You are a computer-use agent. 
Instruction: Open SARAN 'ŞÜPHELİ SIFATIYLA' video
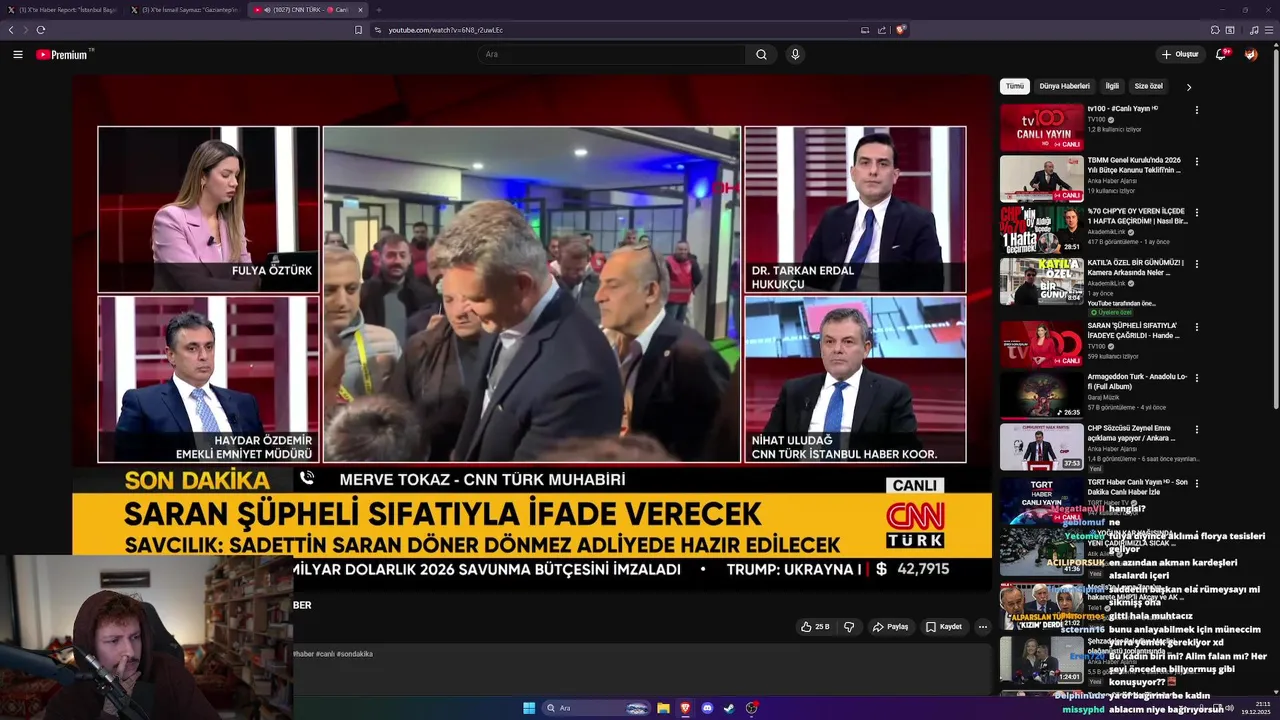point(1042,344)
